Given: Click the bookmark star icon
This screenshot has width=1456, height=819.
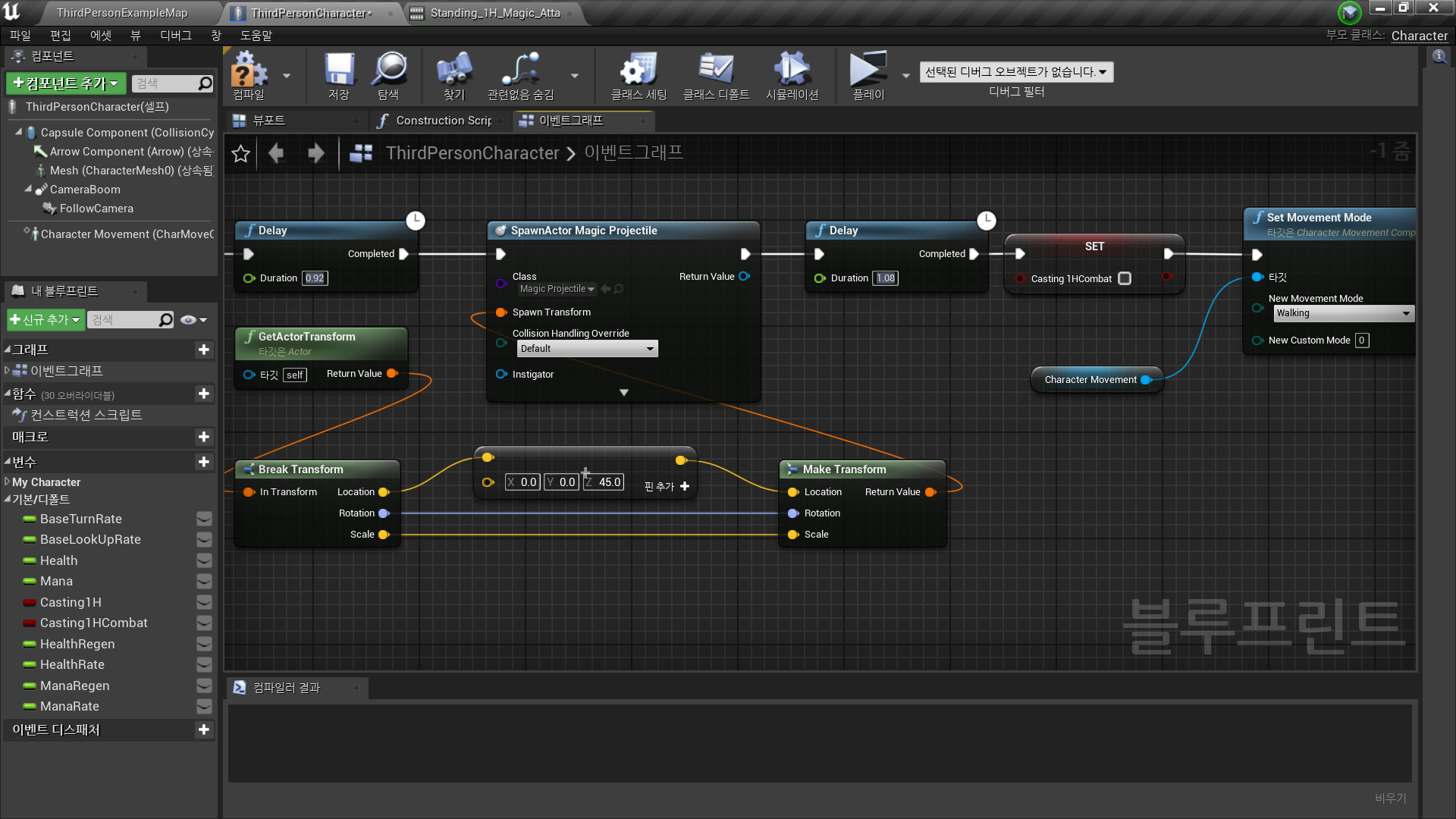Looking at the screenshot, I should [241, 154].
